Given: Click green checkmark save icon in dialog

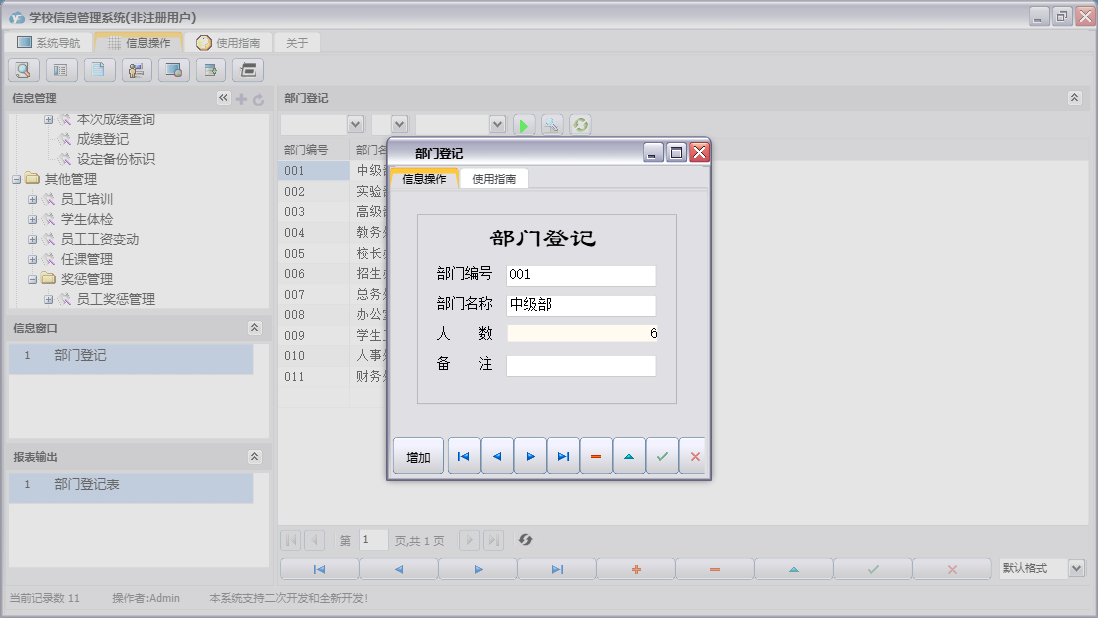Looking at the screenshot, I should (662, 456).
